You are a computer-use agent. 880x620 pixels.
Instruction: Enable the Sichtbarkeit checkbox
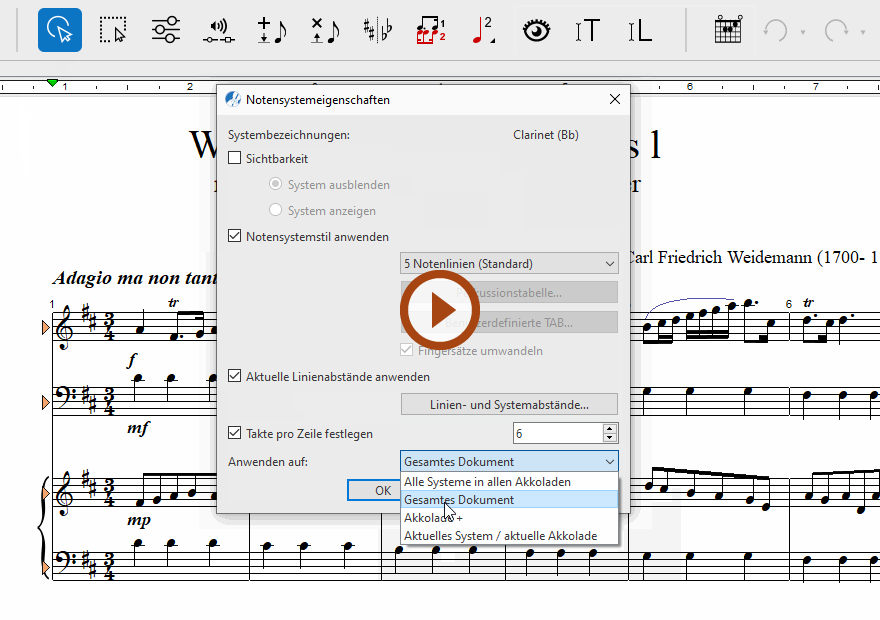235,158
